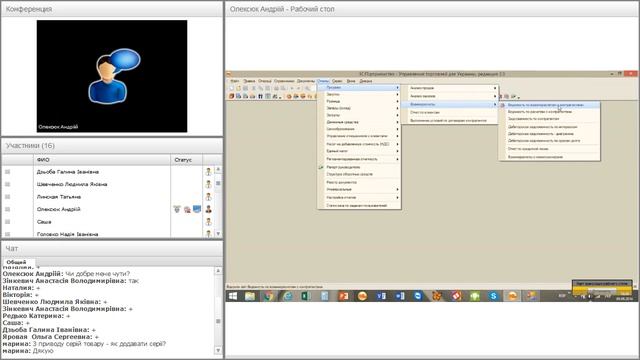Sort participants by the ФИО column header
Viewport: 640px width, 360px height.
102,160
